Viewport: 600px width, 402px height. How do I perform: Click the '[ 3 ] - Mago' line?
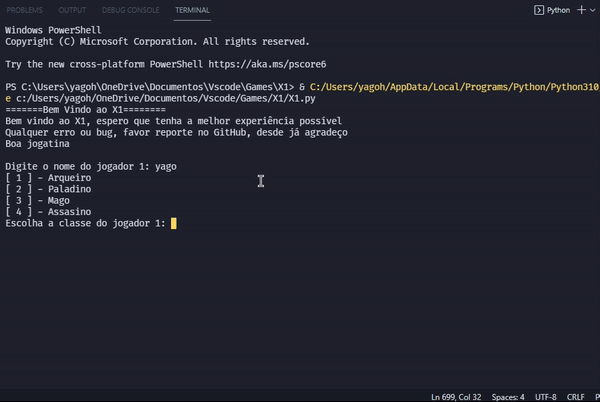pos(38,201)
